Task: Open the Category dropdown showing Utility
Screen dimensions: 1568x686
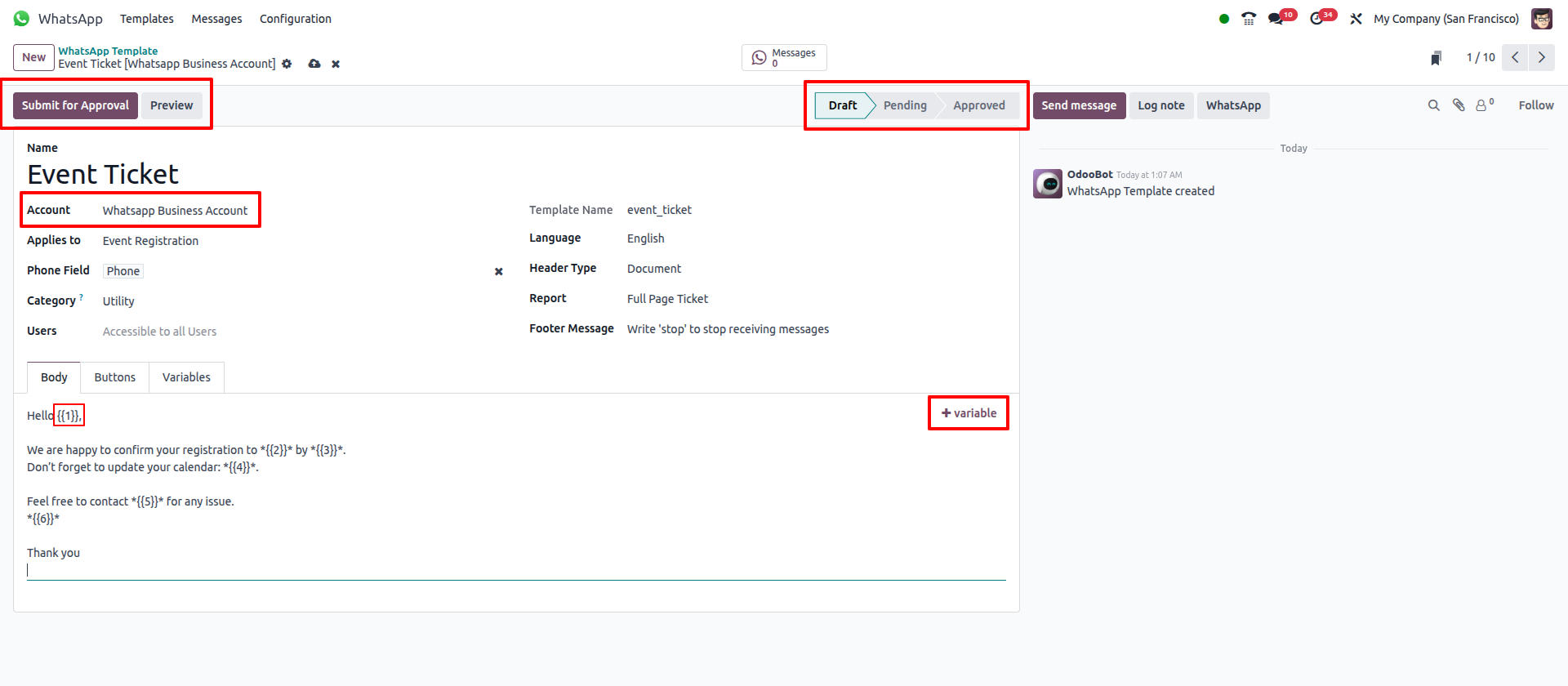Action: [294, 301]
